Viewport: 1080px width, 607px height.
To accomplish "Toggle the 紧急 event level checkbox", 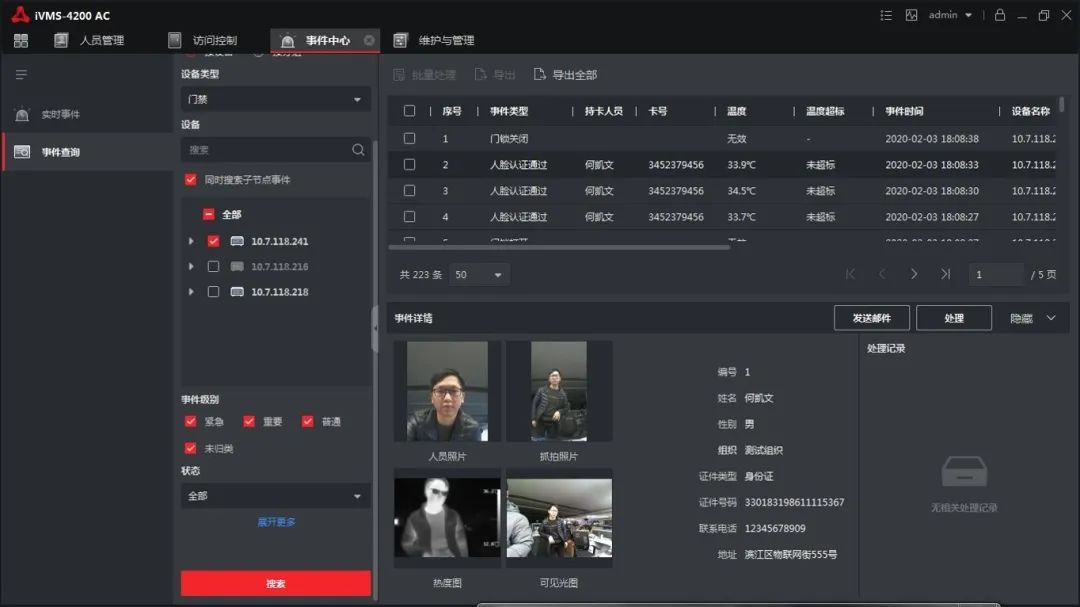I will [191, 422].
